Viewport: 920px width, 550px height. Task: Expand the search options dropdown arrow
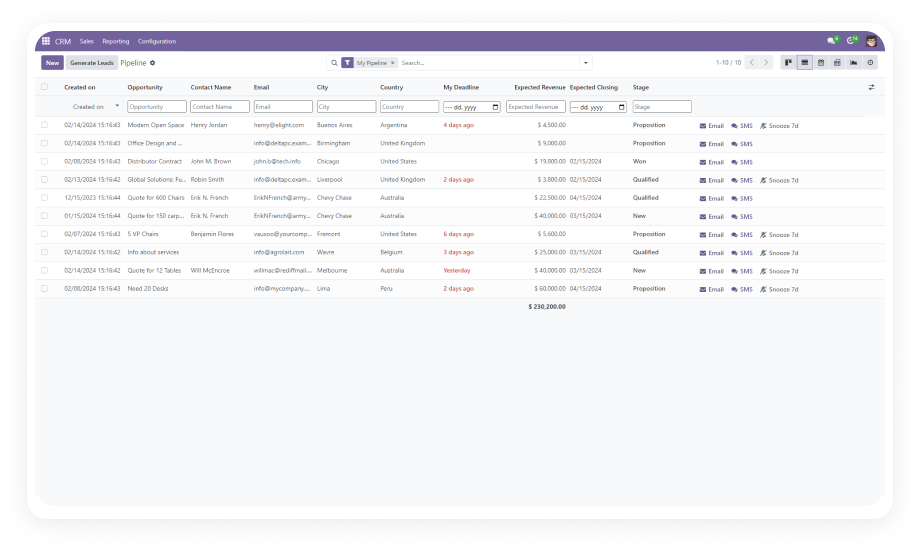click(x=586, y=63)
